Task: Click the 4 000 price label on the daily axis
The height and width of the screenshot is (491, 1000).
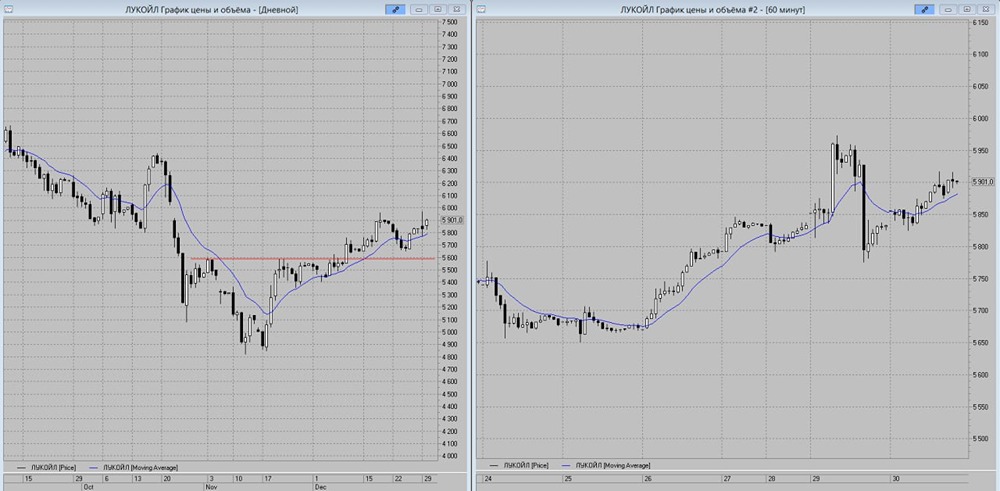Action: 449,457
